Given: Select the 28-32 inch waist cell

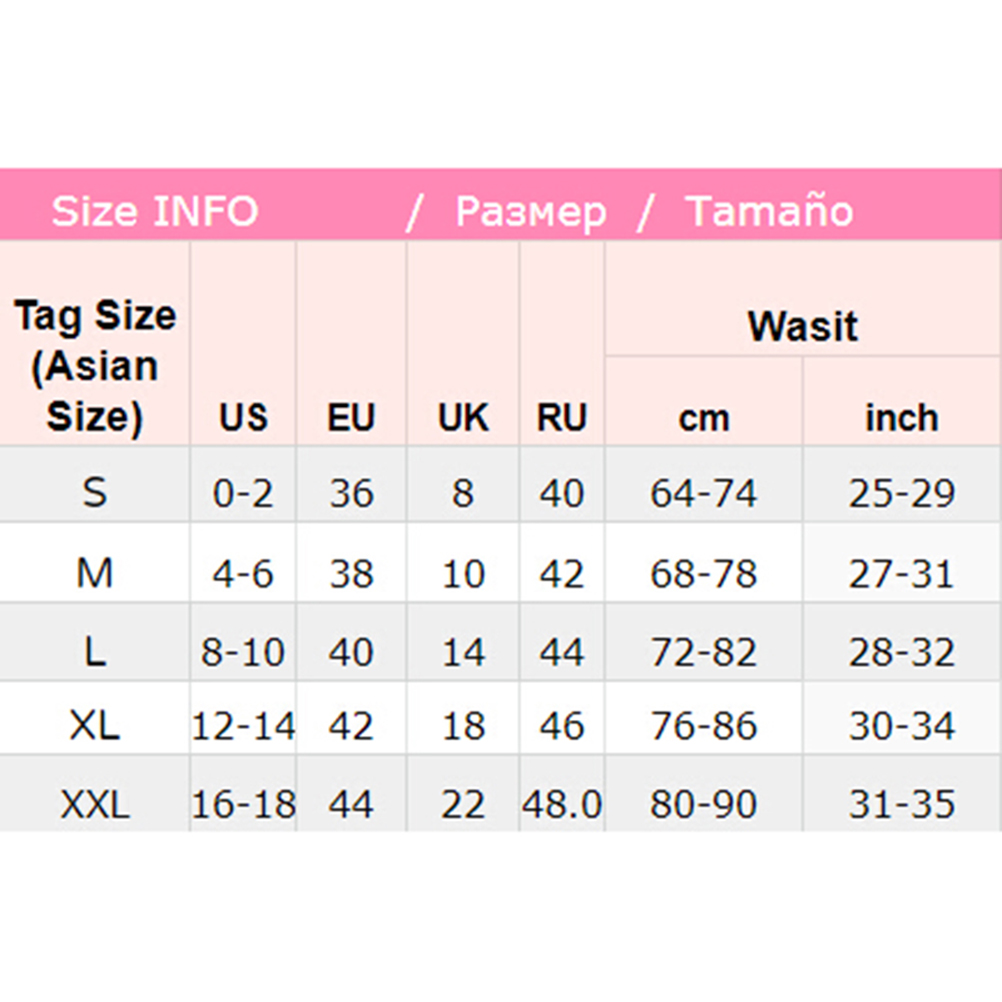Looking at the screenshot, I should pos(901,652).
